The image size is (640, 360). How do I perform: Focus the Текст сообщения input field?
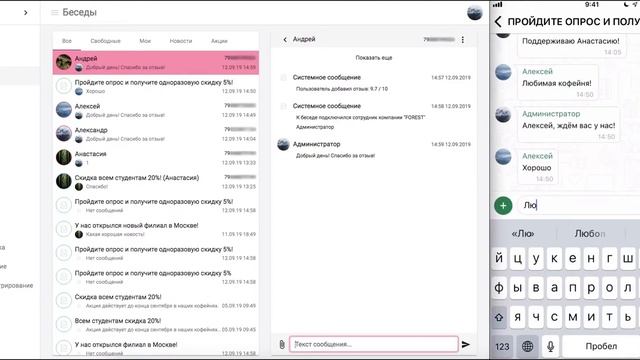click(373, 344)
